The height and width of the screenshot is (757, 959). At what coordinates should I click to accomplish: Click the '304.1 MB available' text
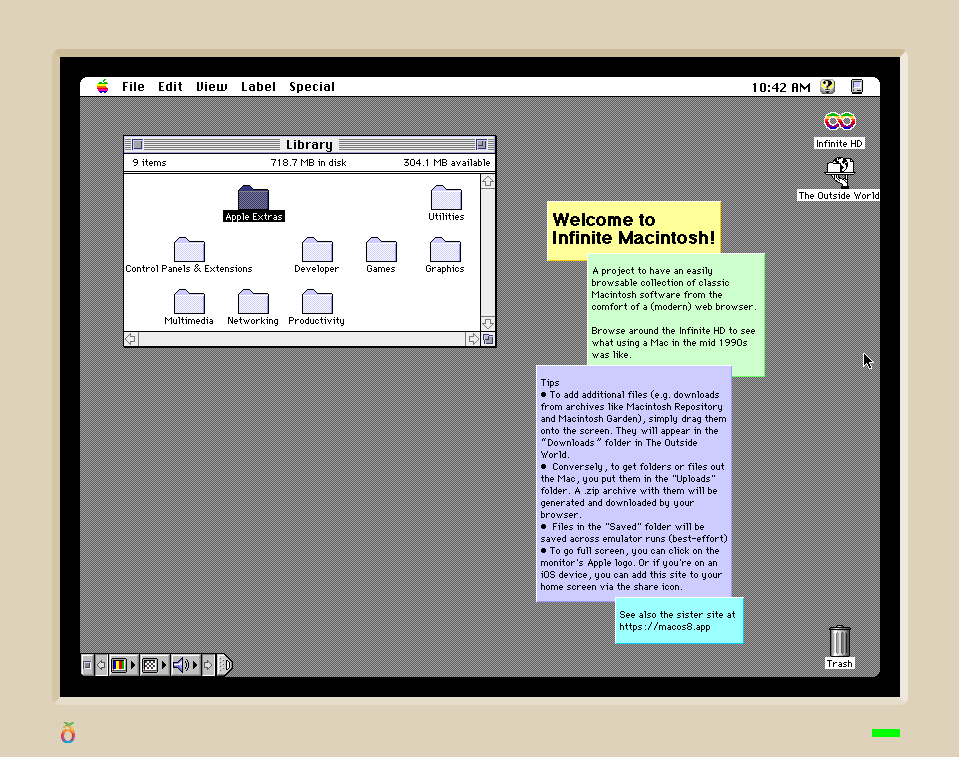click(446, 163)
